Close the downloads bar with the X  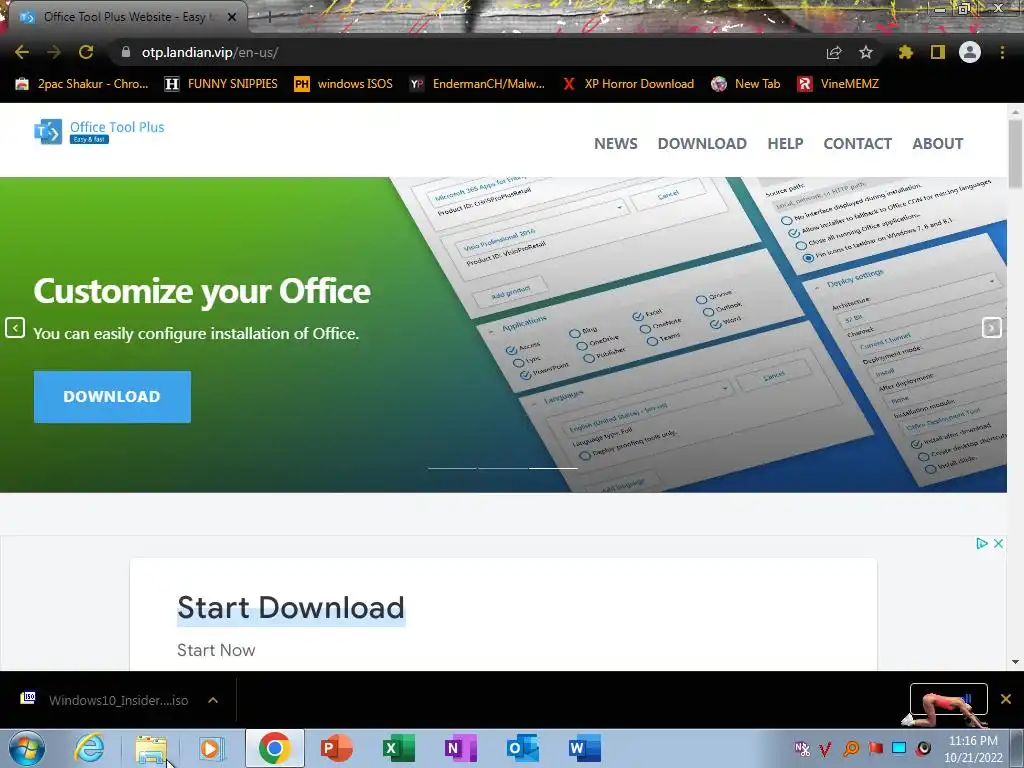[1006, 699]
